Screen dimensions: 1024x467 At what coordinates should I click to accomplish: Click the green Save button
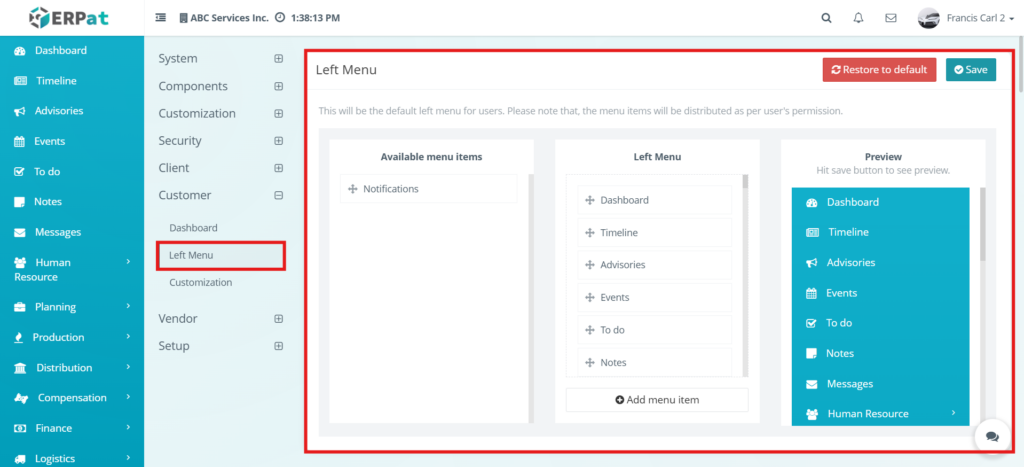[970, 70]
